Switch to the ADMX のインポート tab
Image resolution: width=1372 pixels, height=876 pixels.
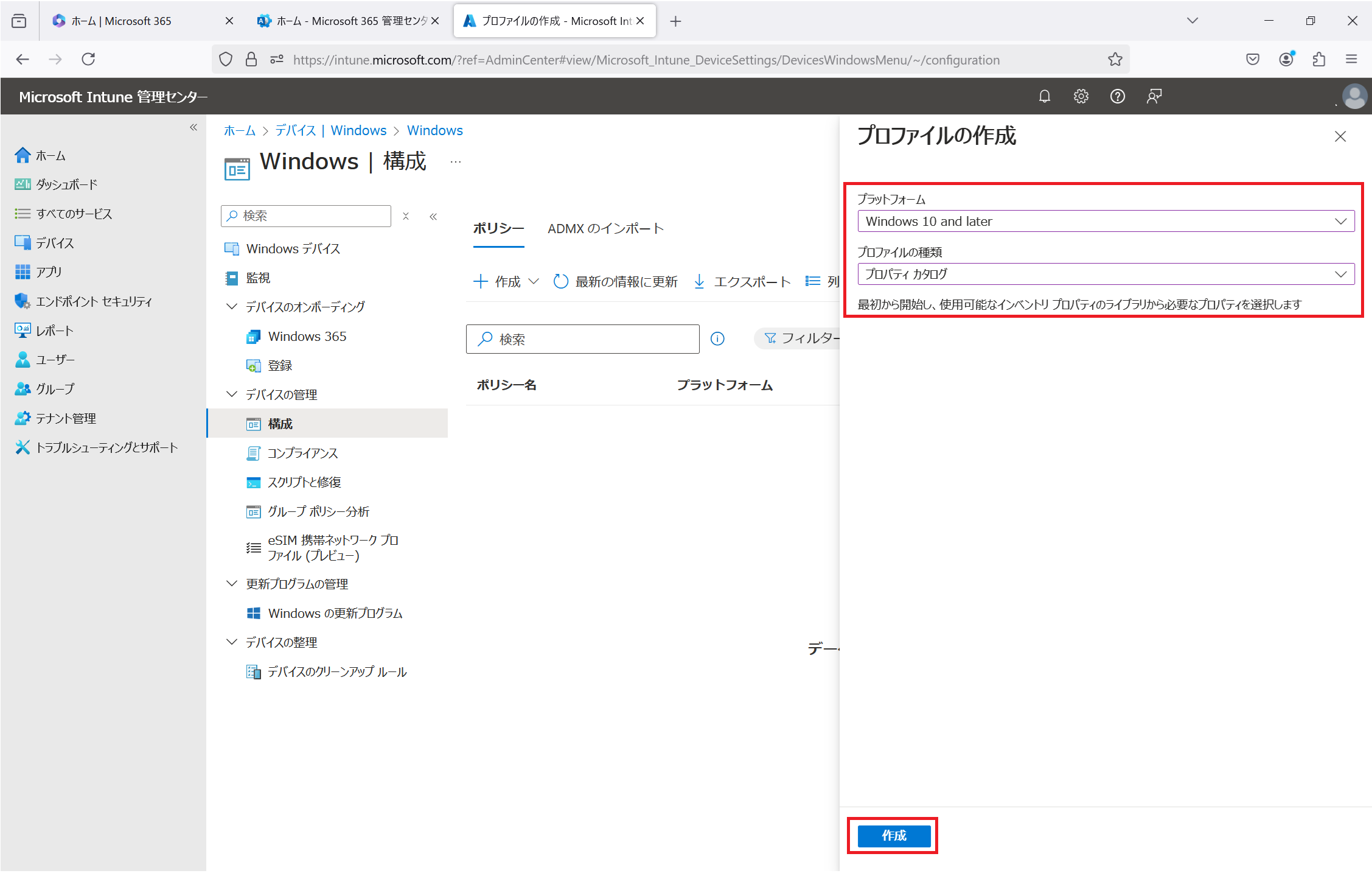[605, 228]
